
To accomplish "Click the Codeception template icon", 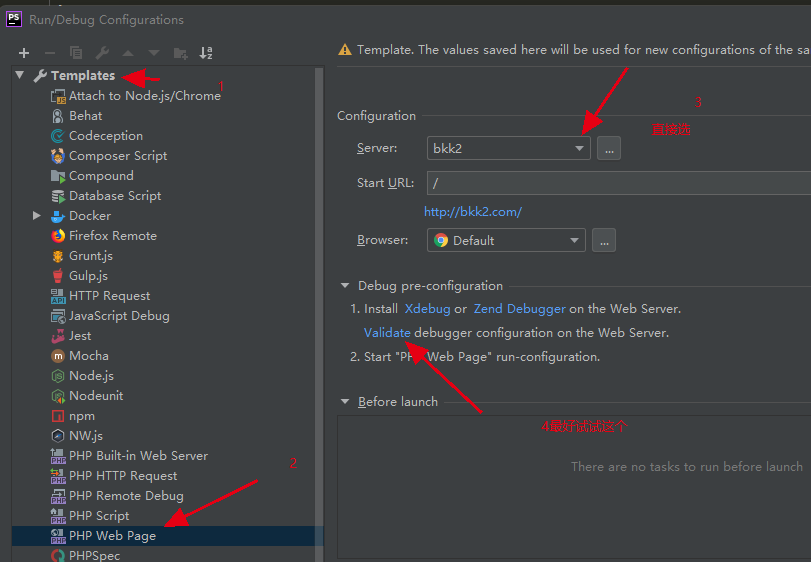I will point(58,136).
